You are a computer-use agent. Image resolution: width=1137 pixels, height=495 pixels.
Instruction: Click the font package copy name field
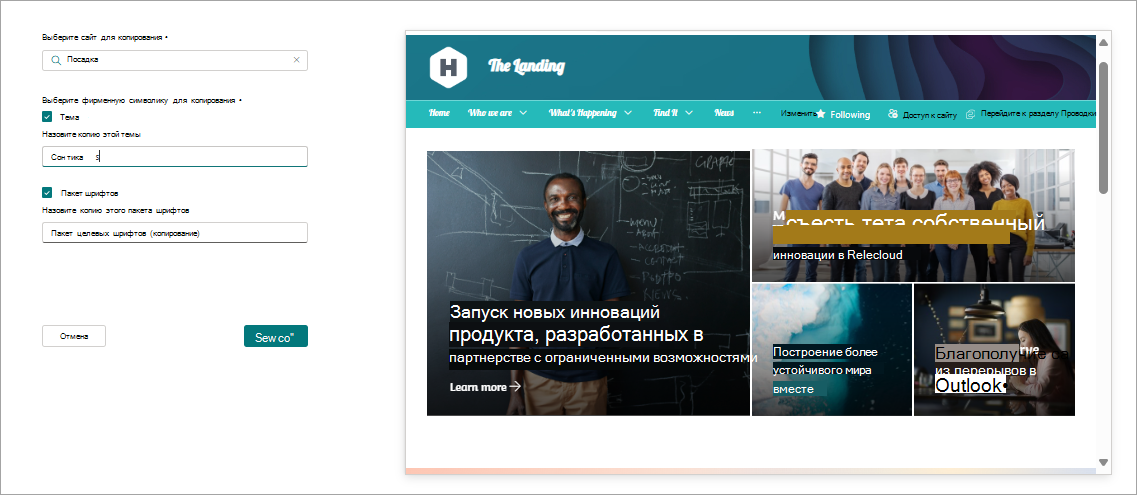coord(175,233)
